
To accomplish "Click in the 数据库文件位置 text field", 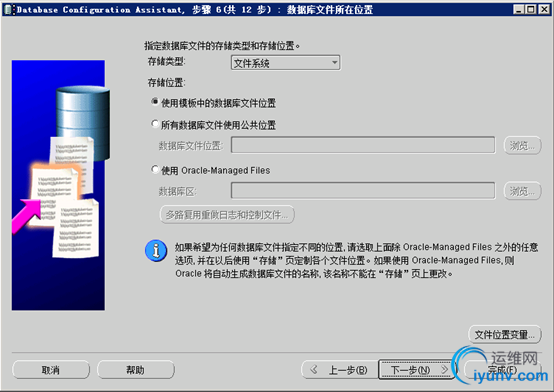I will pos(363,145).
